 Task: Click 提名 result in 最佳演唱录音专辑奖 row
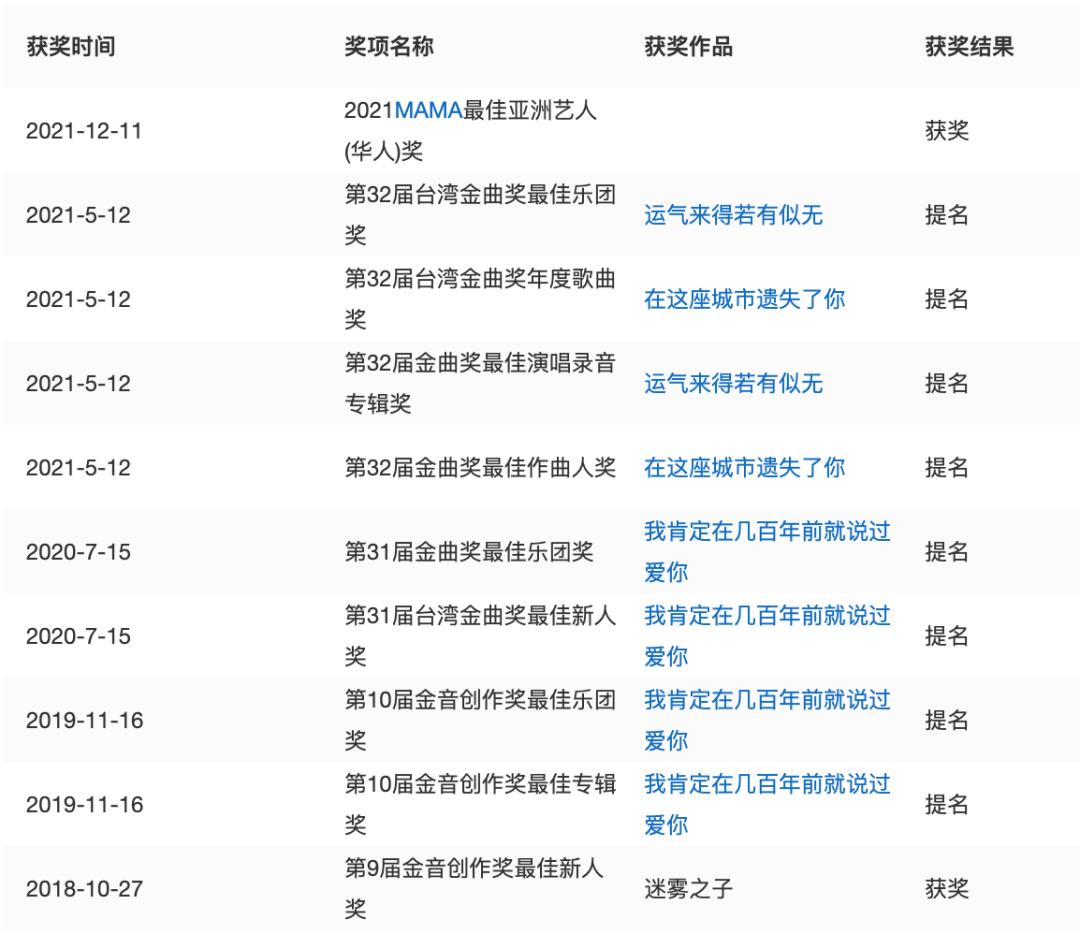946,384
